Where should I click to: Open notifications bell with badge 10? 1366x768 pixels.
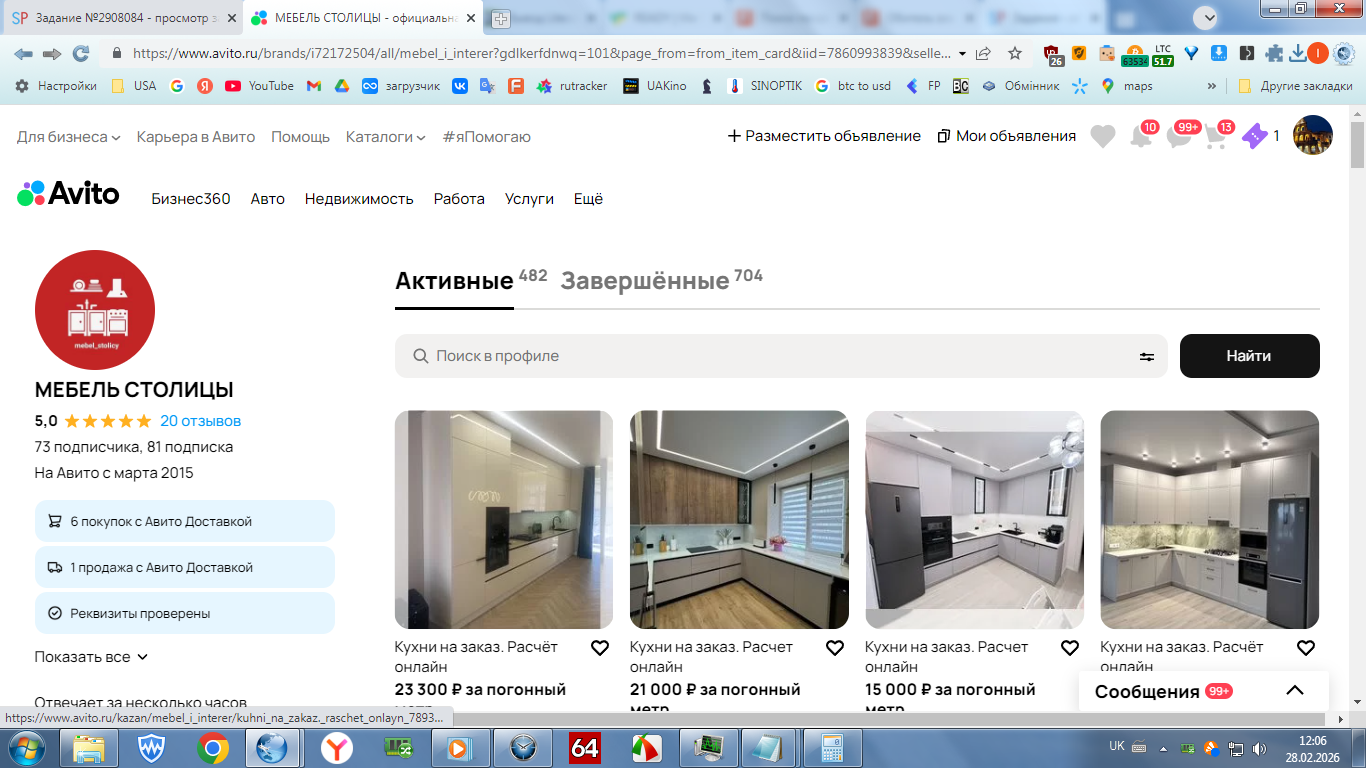point(1141,136)
